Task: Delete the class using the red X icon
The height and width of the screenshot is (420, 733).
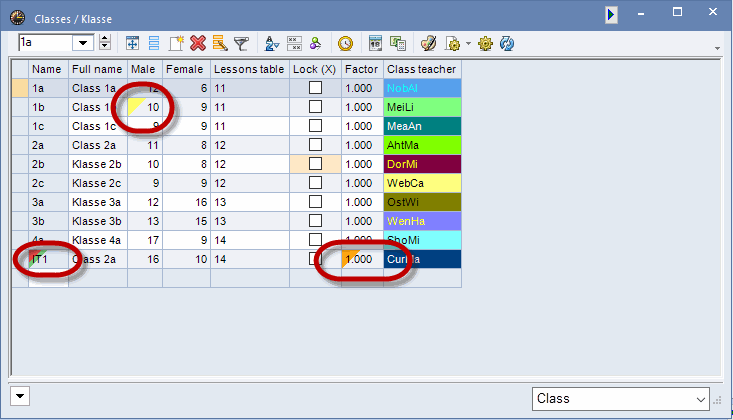Action: pyautogui.click(x=198, y=43)
